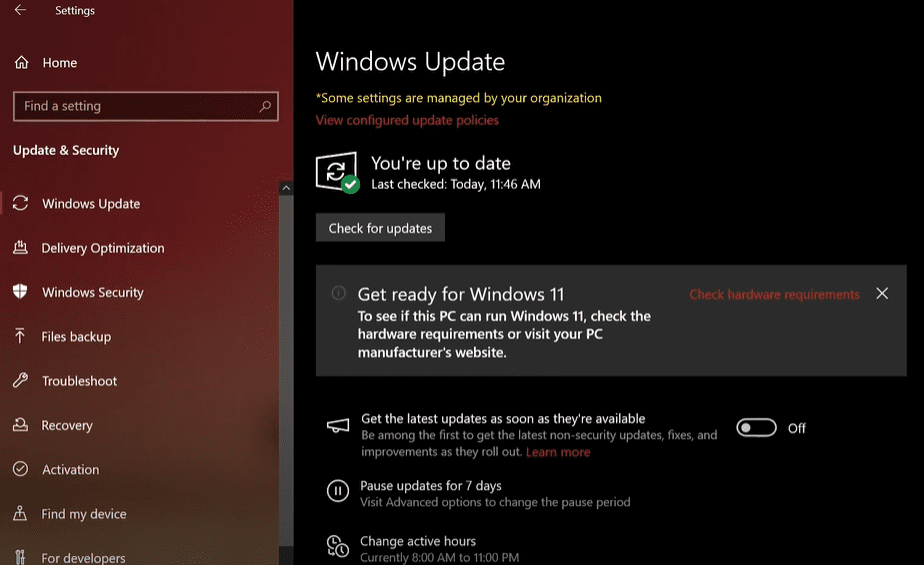Image resolution: width=924 pixels, height=565 pixels.
Task: Open Delivery Optimization page
Action: (x=103, y=248)
